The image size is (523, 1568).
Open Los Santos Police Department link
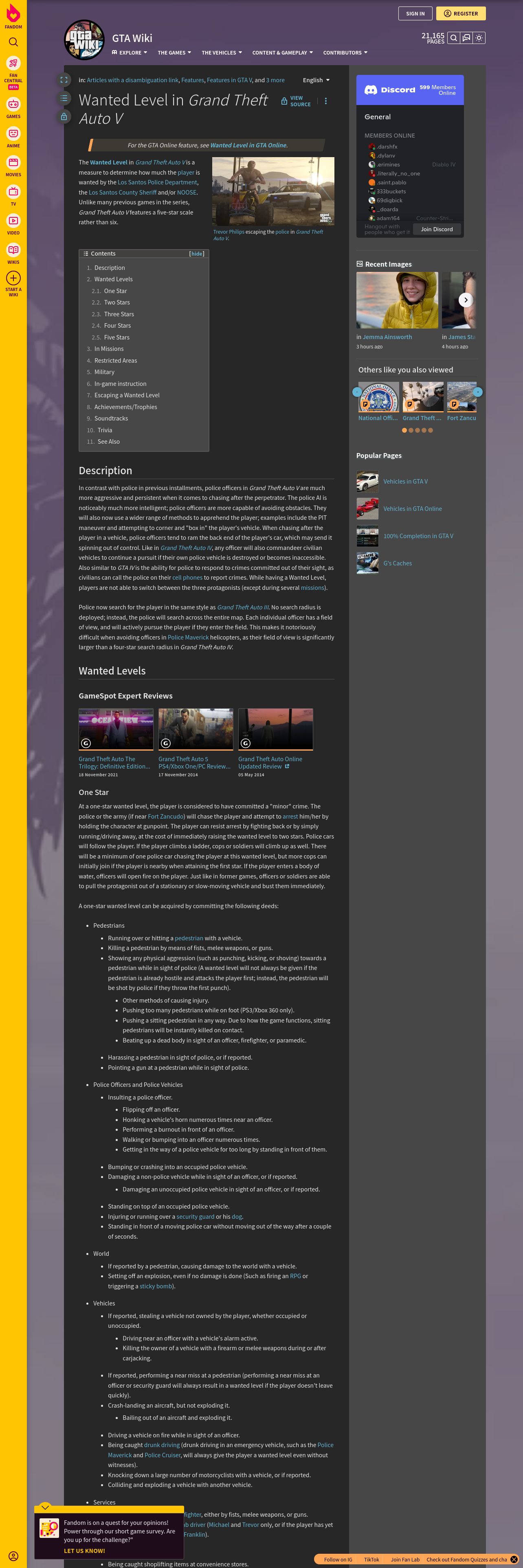157,182
